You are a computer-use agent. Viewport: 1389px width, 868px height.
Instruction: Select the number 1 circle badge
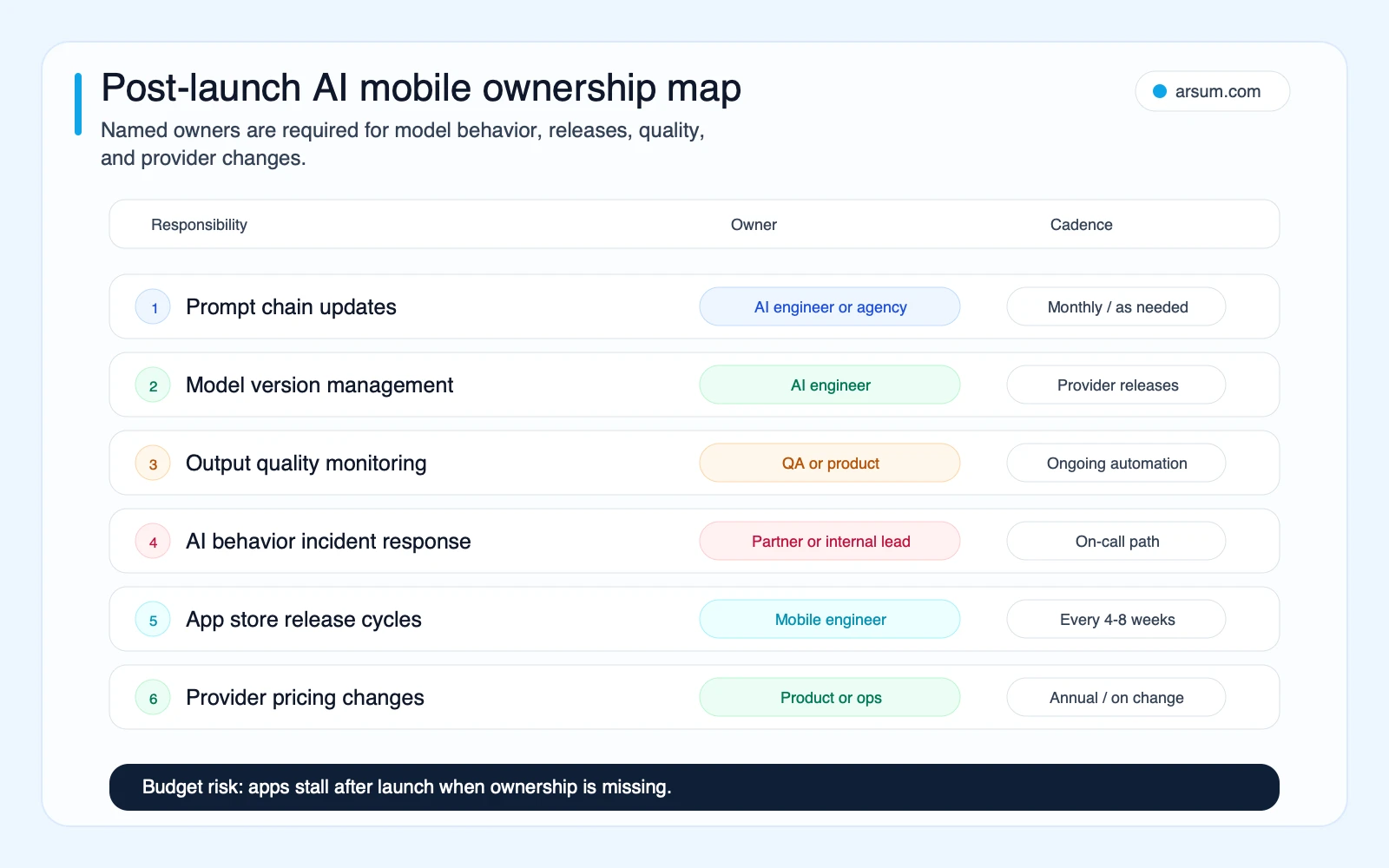coord(153,307)
